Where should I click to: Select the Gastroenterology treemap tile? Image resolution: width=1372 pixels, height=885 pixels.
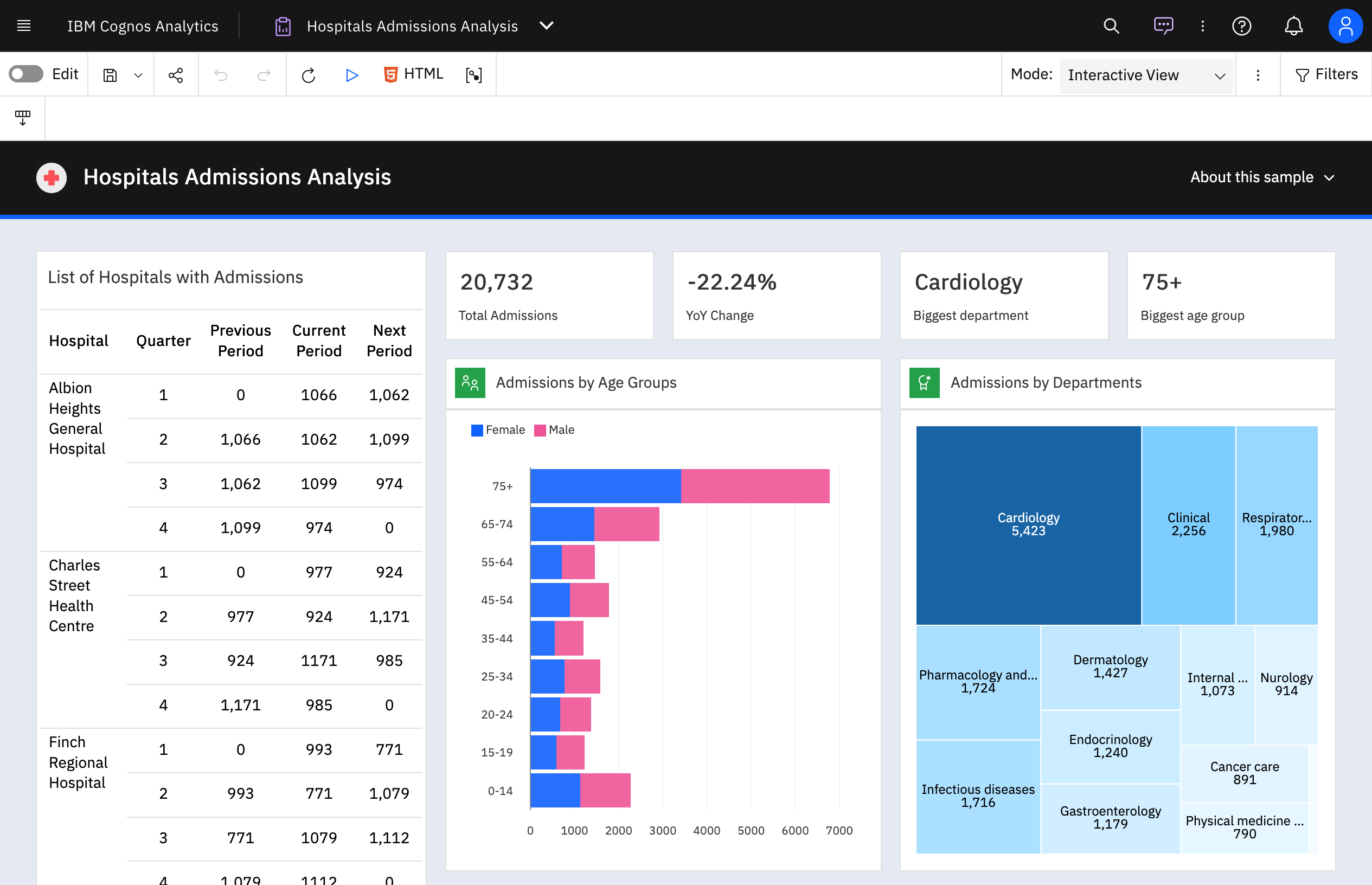pos(1110,819)
